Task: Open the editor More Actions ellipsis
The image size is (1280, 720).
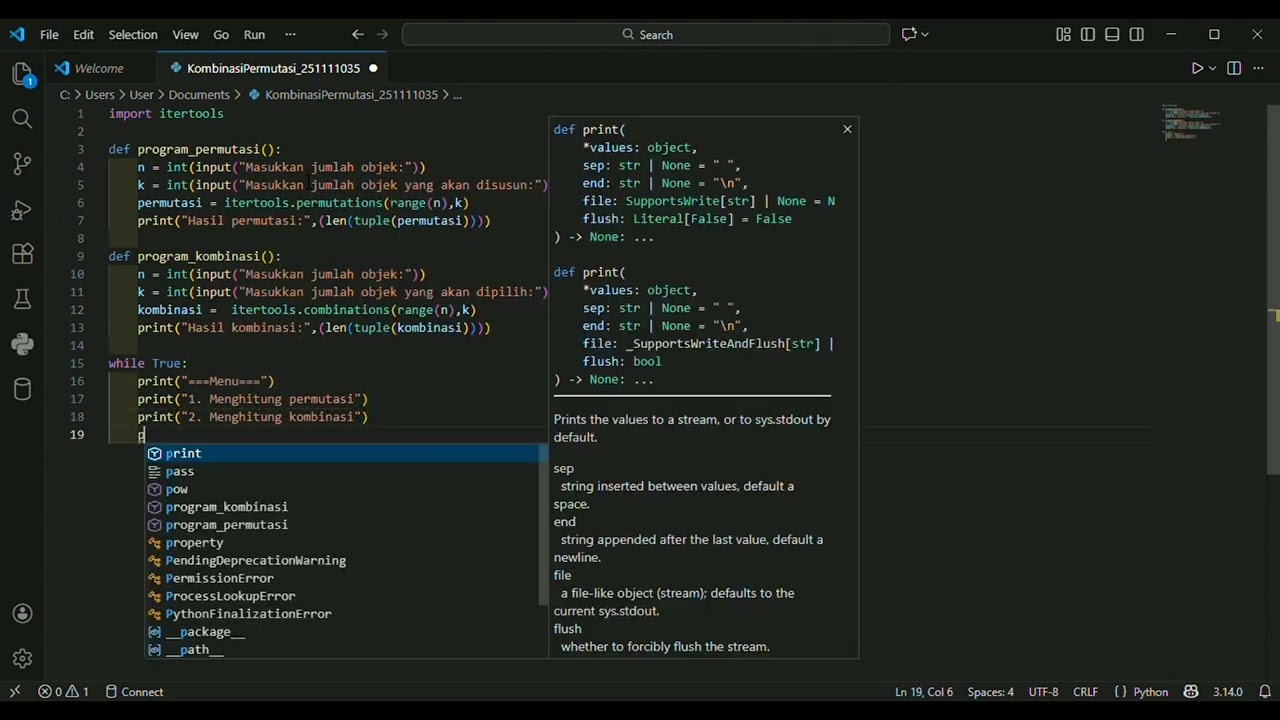Action: click(x=1258, y=68)
